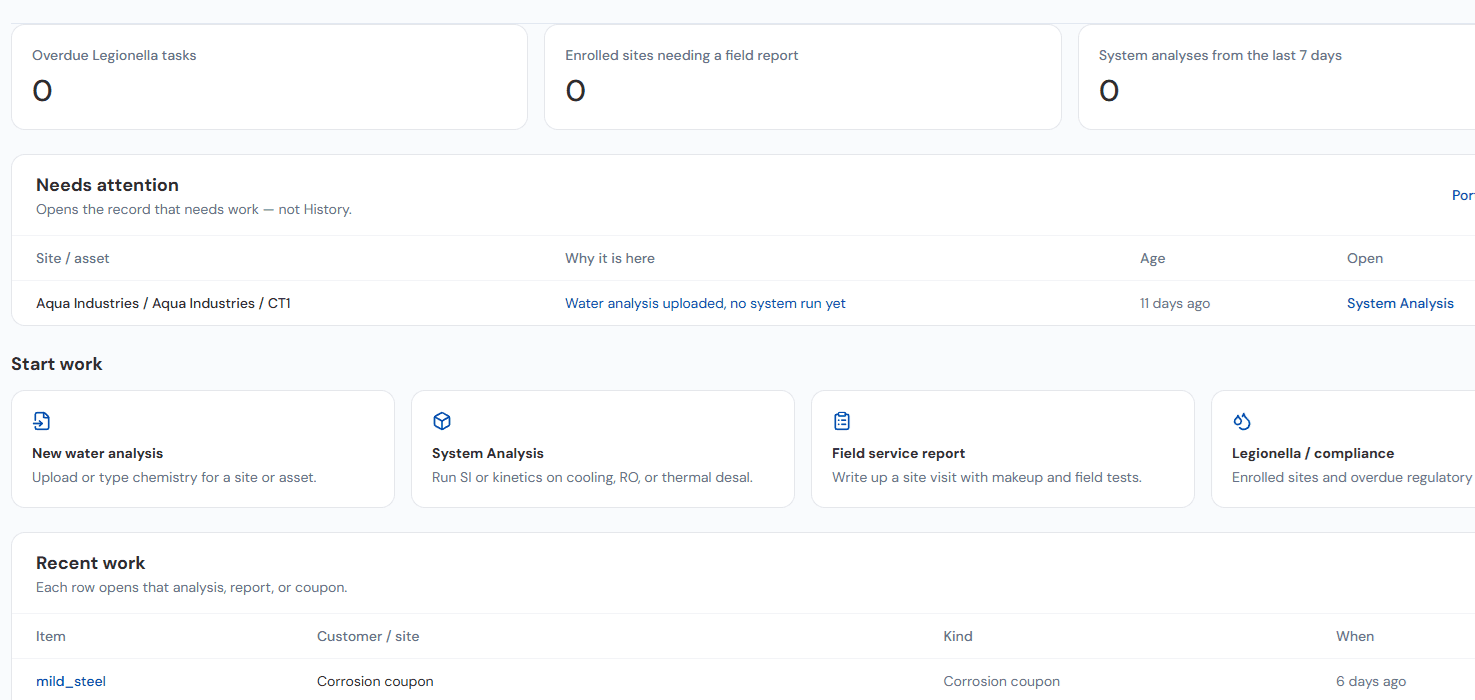Click the Legionella droplets icon
Screen dimensions: 1475x700
(1242, 421)
